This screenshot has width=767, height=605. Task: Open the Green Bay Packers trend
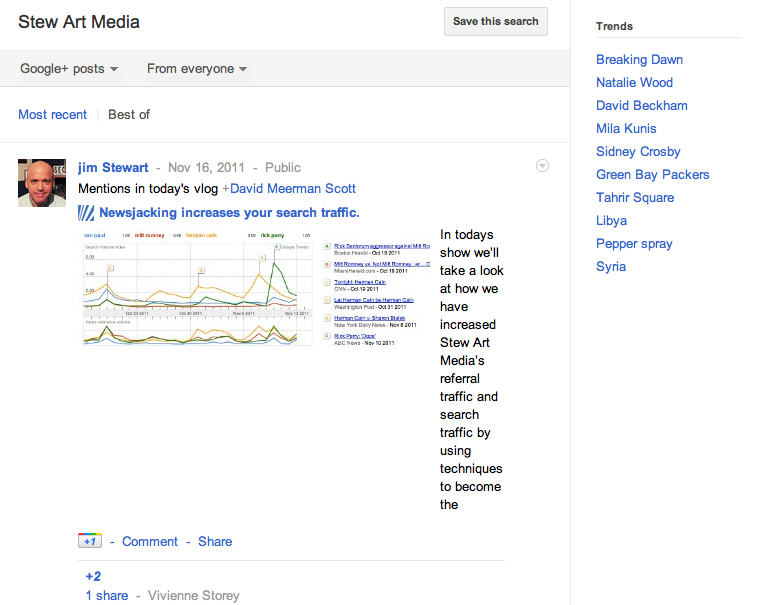click(x=653, y=175)
